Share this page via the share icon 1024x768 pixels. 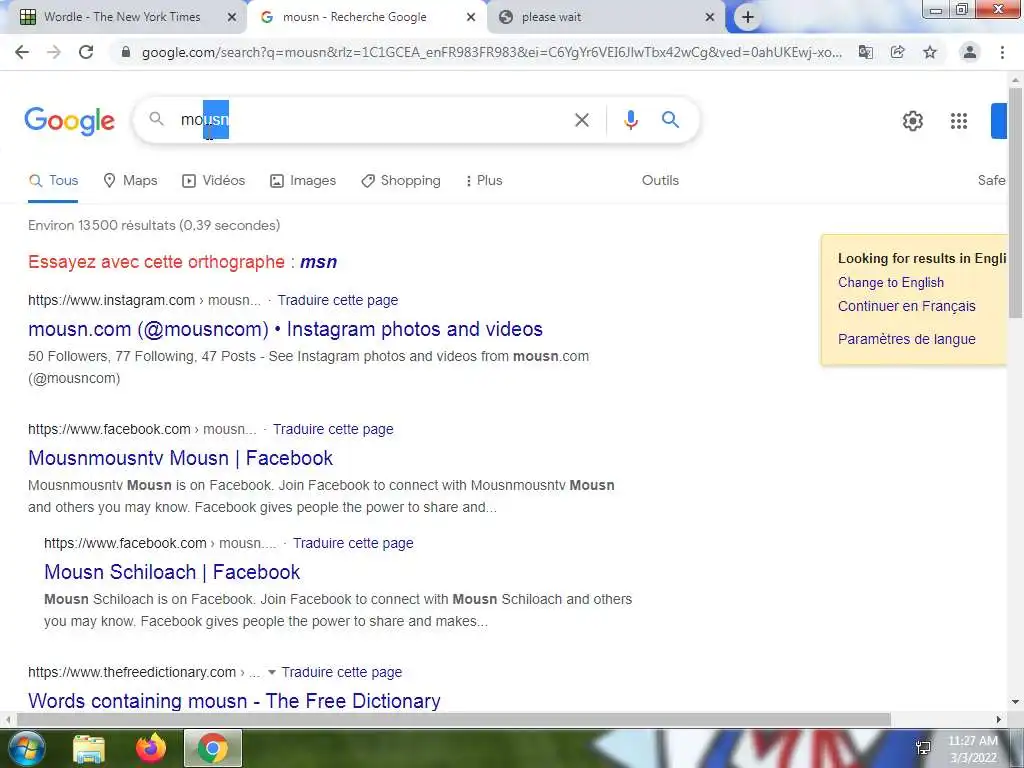pyautogui.click(x=897, y=52)
